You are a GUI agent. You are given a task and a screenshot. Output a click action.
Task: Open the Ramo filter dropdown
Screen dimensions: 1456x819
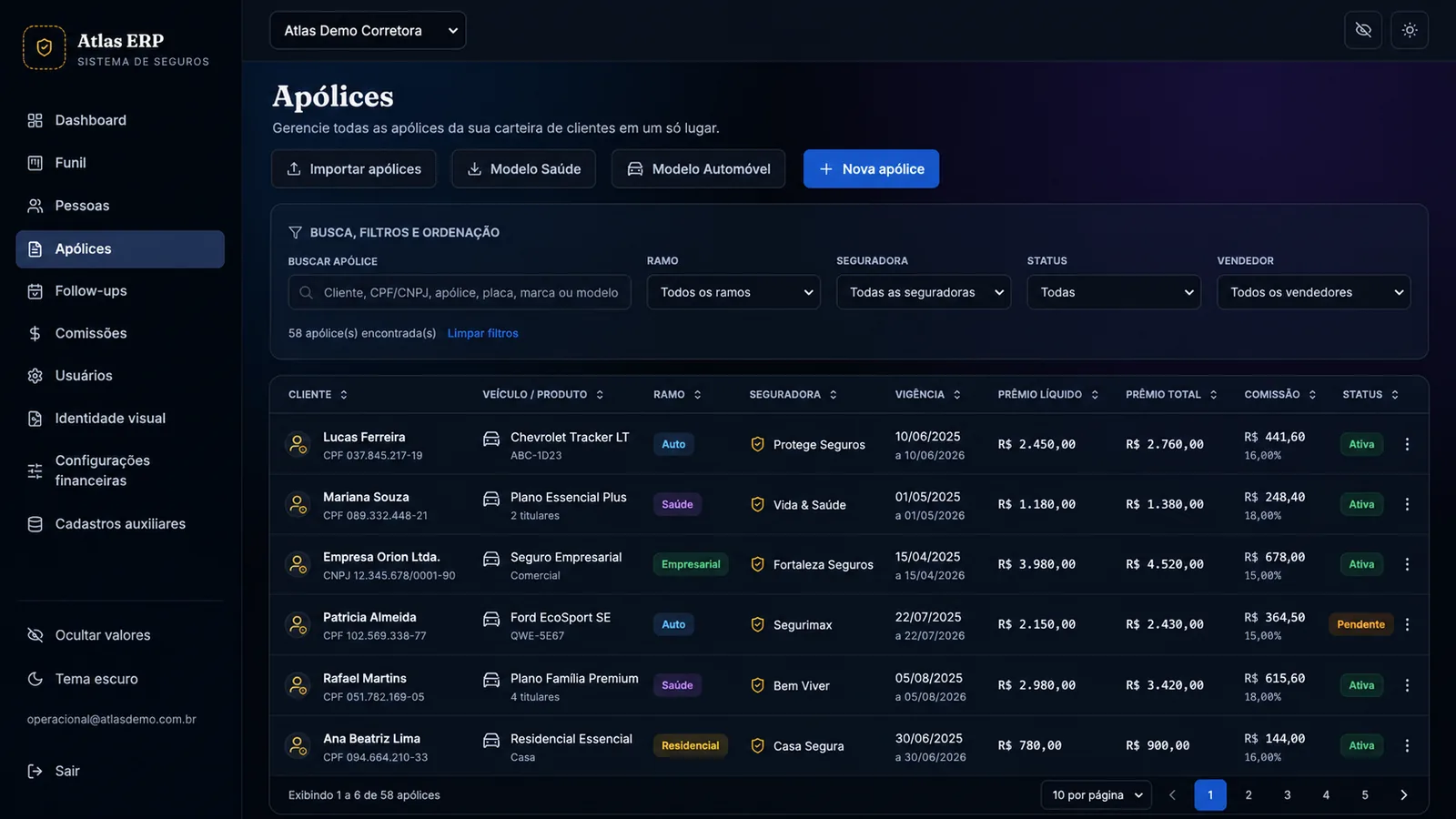coord(733,292)
